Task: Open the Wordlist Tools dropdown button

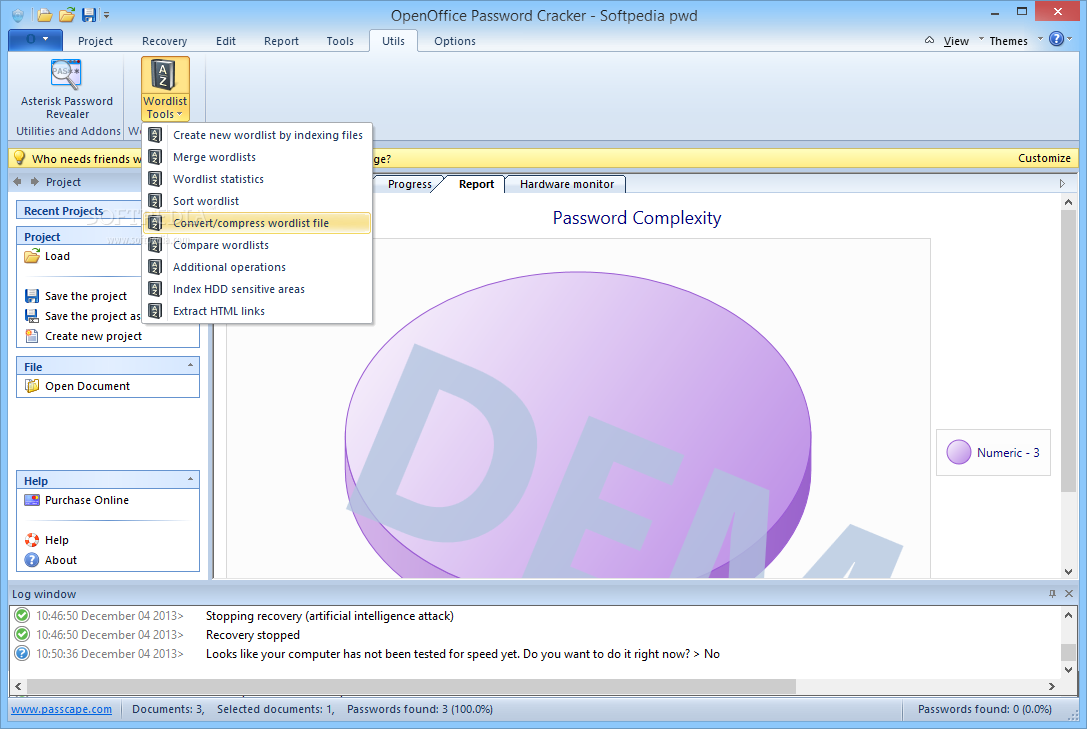Action: pyautogui.click(x=165, y=89)
